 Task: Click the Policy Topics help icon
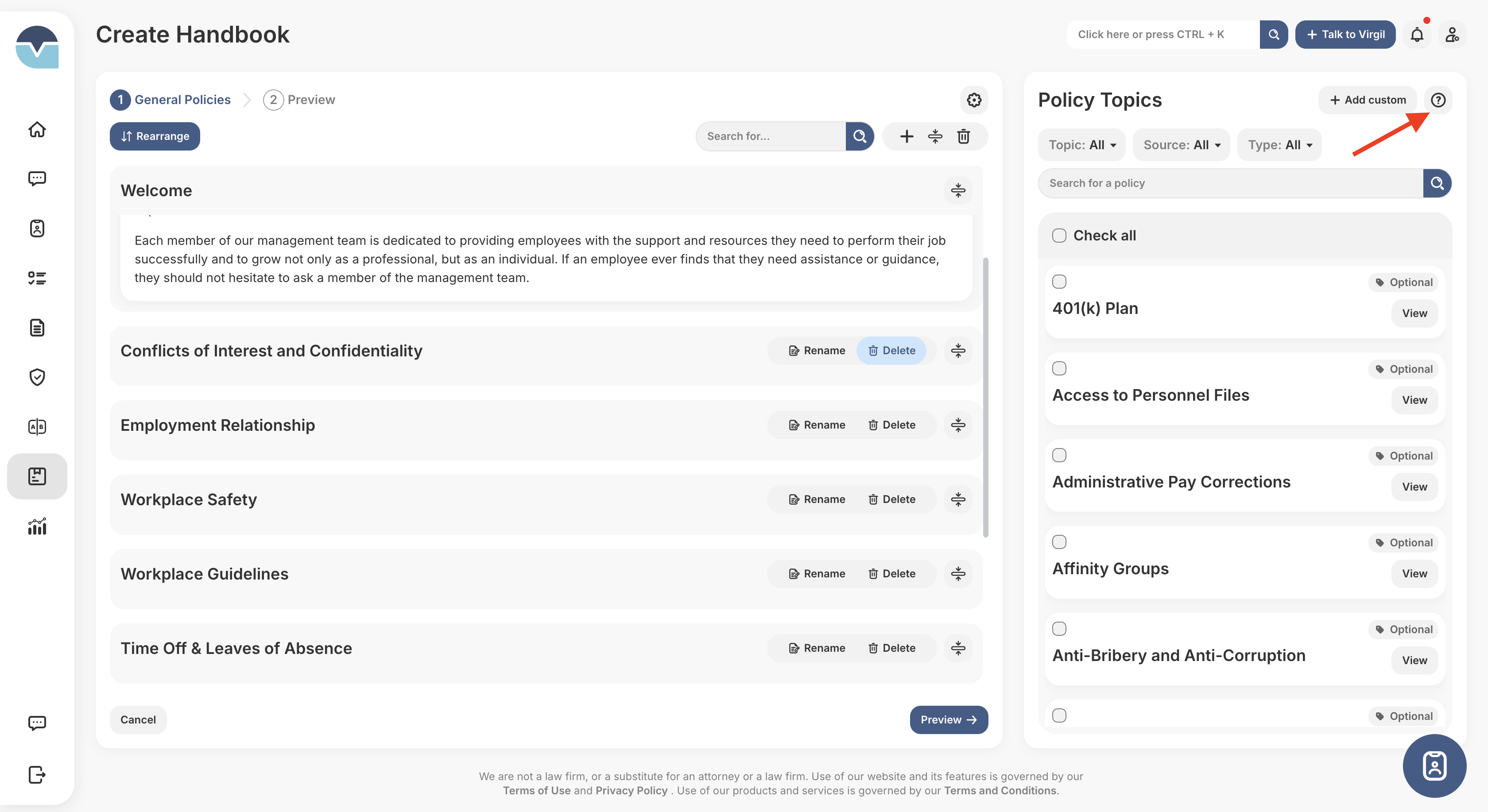pos(1438,100)
